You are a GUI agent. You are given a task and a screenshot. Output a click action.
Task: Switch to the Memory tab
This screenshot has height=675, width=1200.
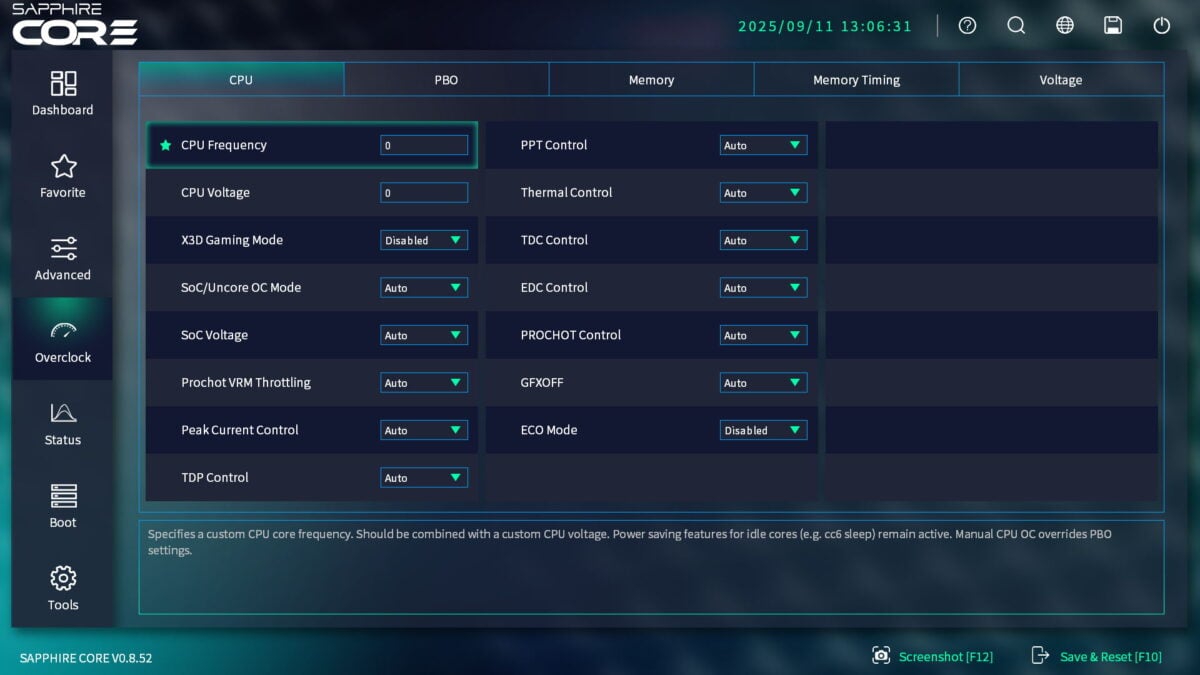(651, 80)
